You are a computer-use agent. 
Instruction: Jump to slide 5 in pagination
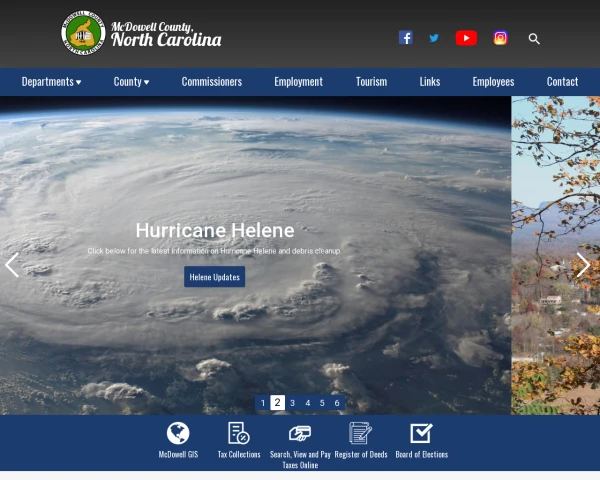tap(322, 403)
